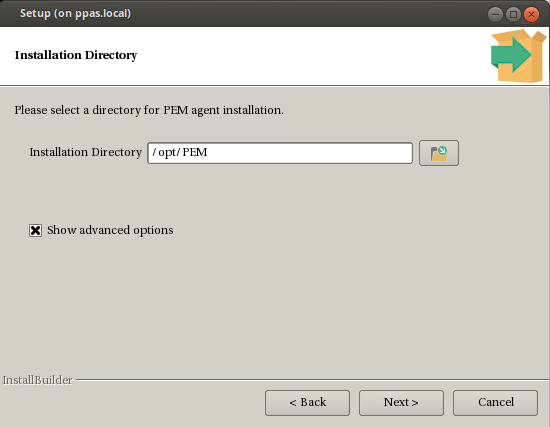Disable the Show advanced options checkbox
The height and width of the screenshot is (427, 550).
(35, 231)
